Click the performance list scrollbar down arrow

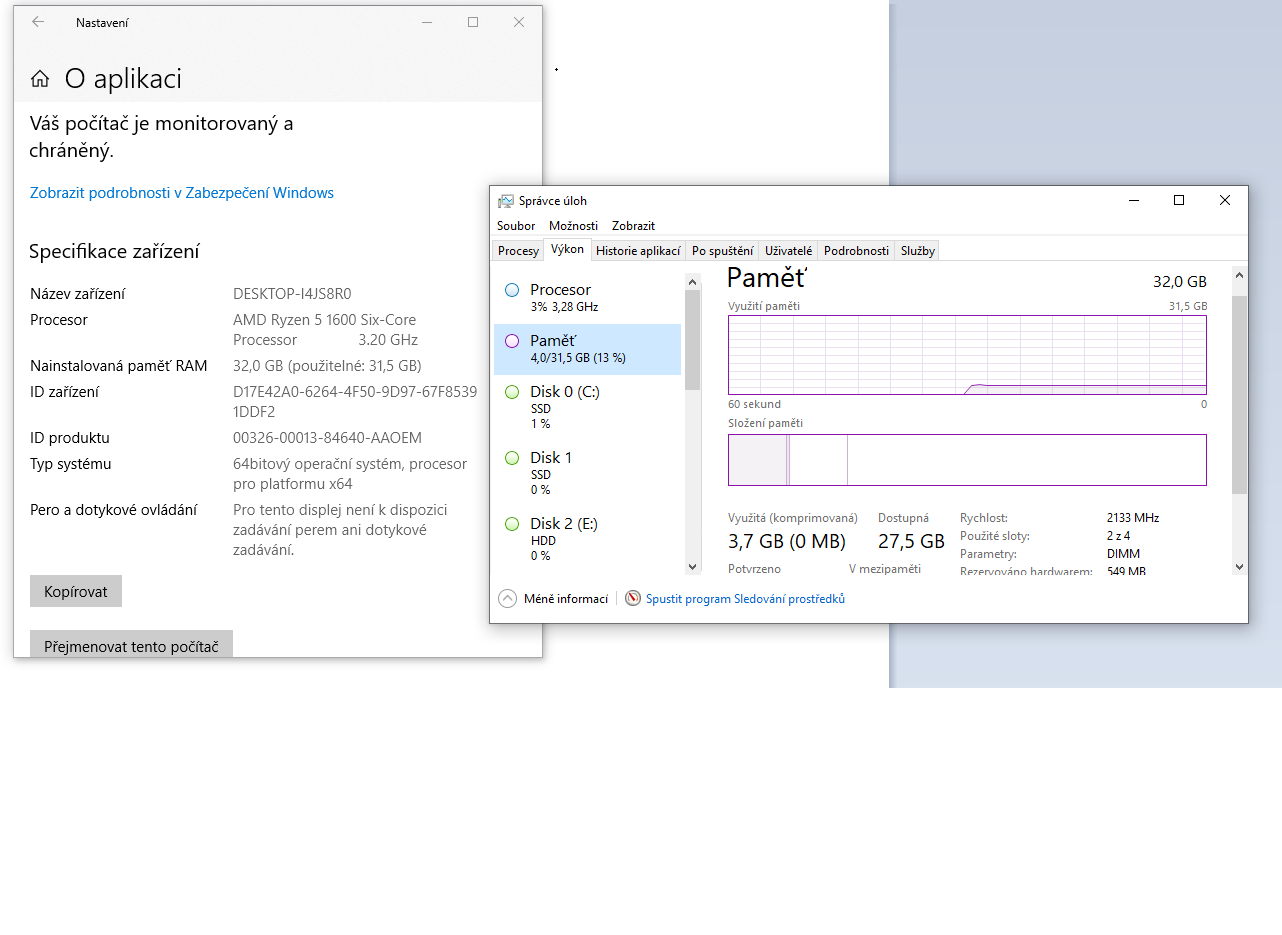click(x=692, y=567)
